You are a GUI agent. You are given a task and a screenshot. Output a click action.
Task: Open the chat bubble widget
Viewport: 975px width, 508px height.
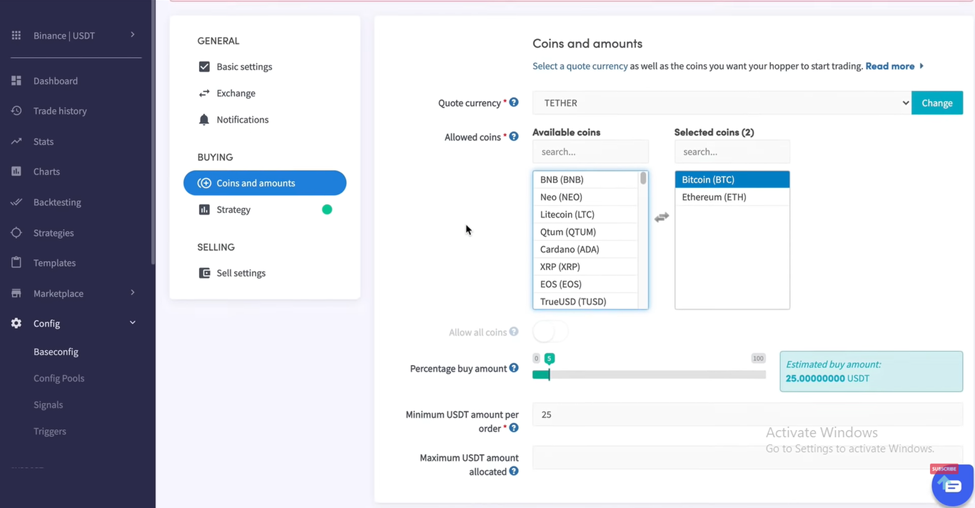click(x=952, y=486)
